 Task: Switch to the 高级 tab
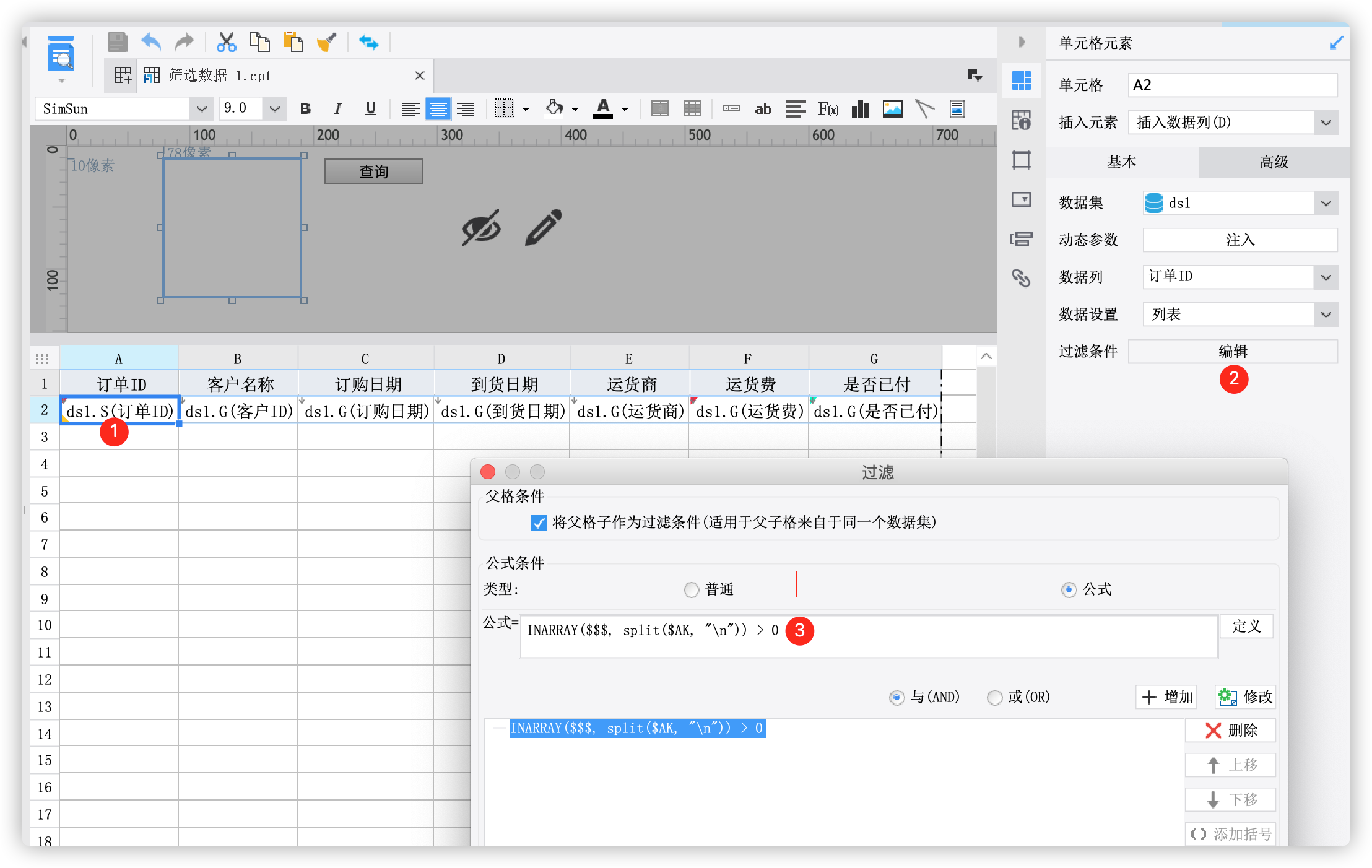click(x=1273, y=162)
